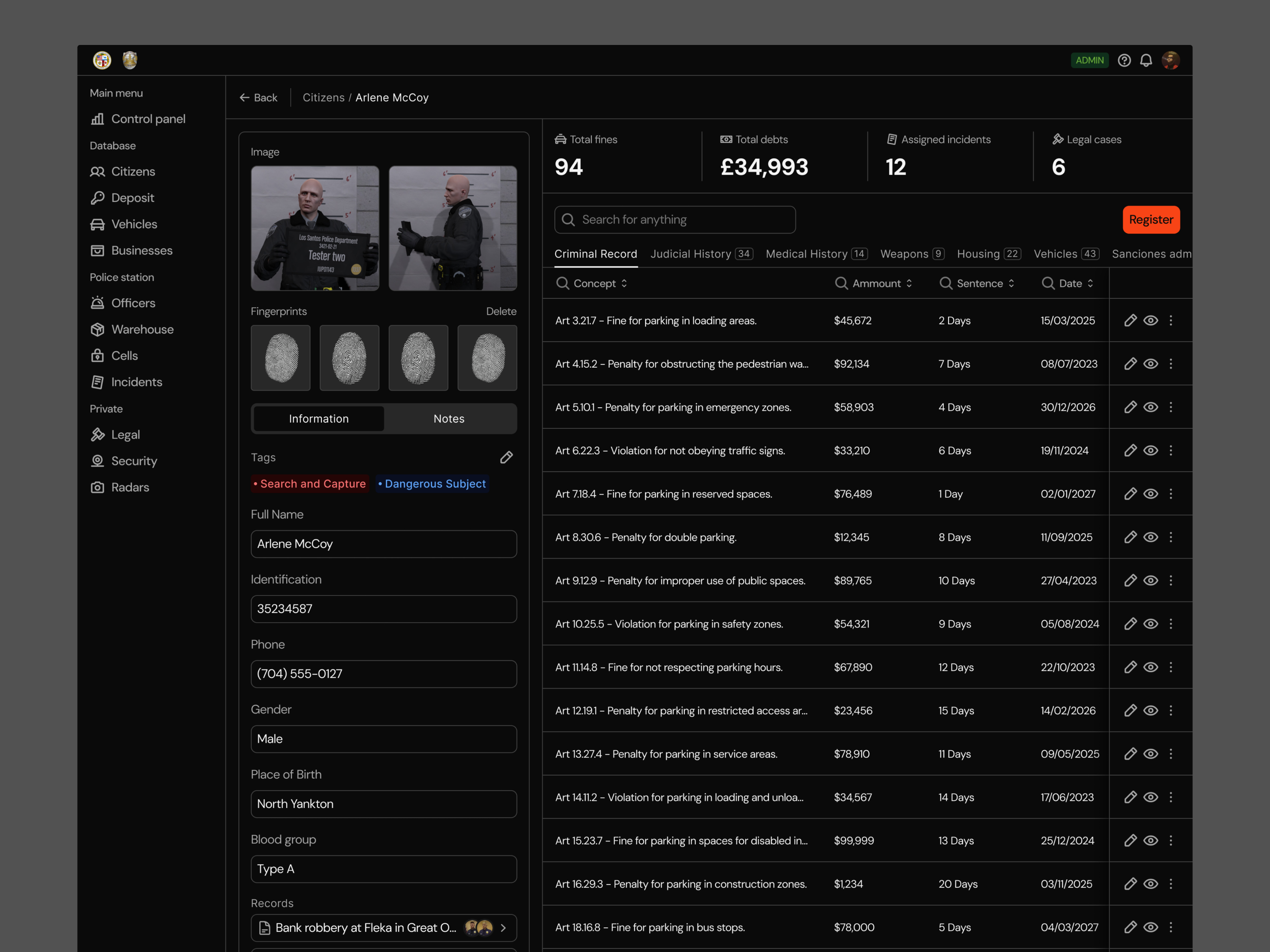Open the front-facing mugshot image
This screenshot has height=952, width=1270.
point(314,228)
